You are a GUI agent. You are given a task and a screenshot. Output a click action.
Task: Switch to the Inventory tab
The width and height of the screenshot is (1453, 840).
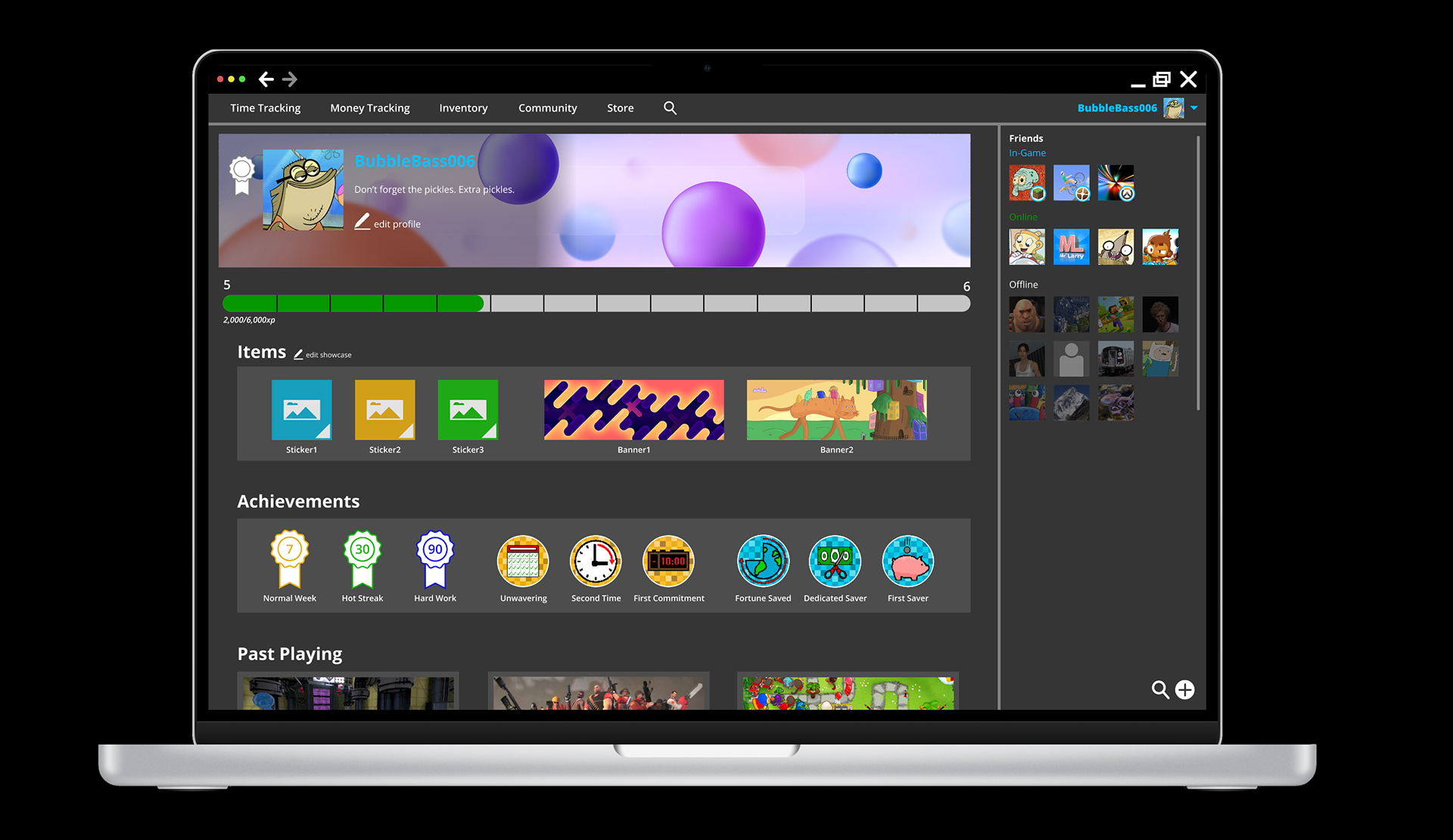pos(463,108)
